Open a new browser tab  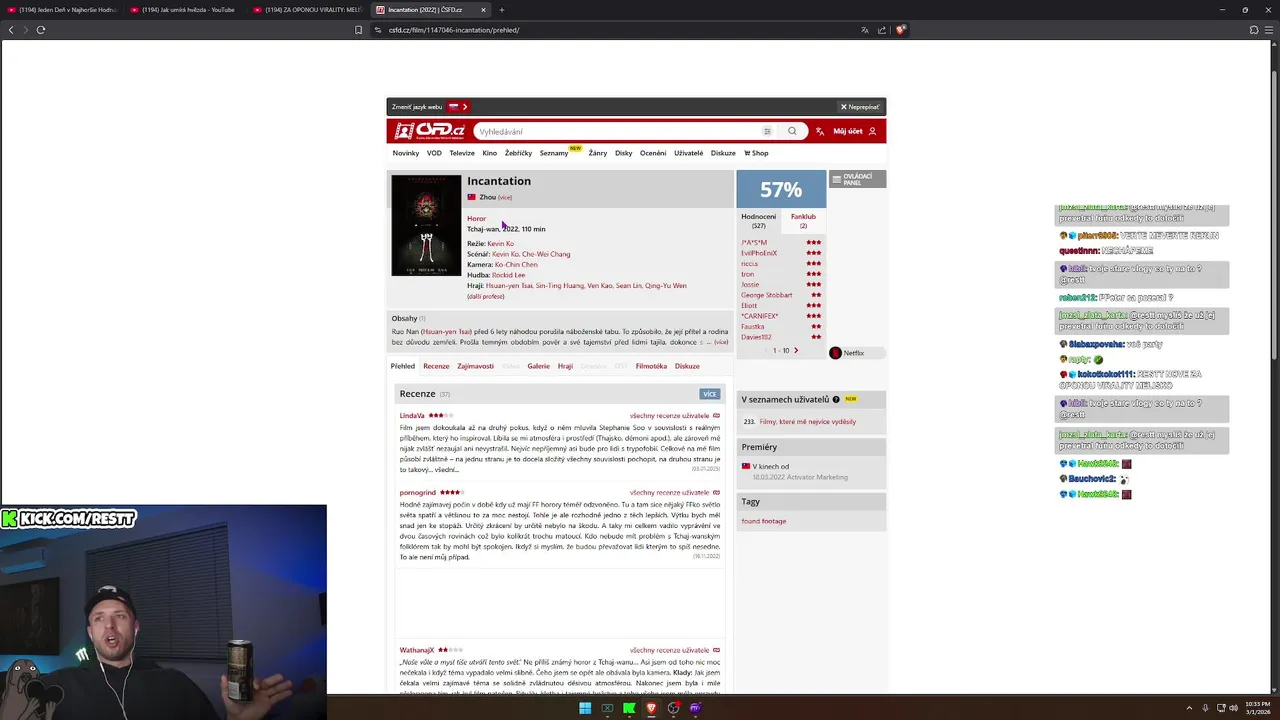[x=502, y=10]
